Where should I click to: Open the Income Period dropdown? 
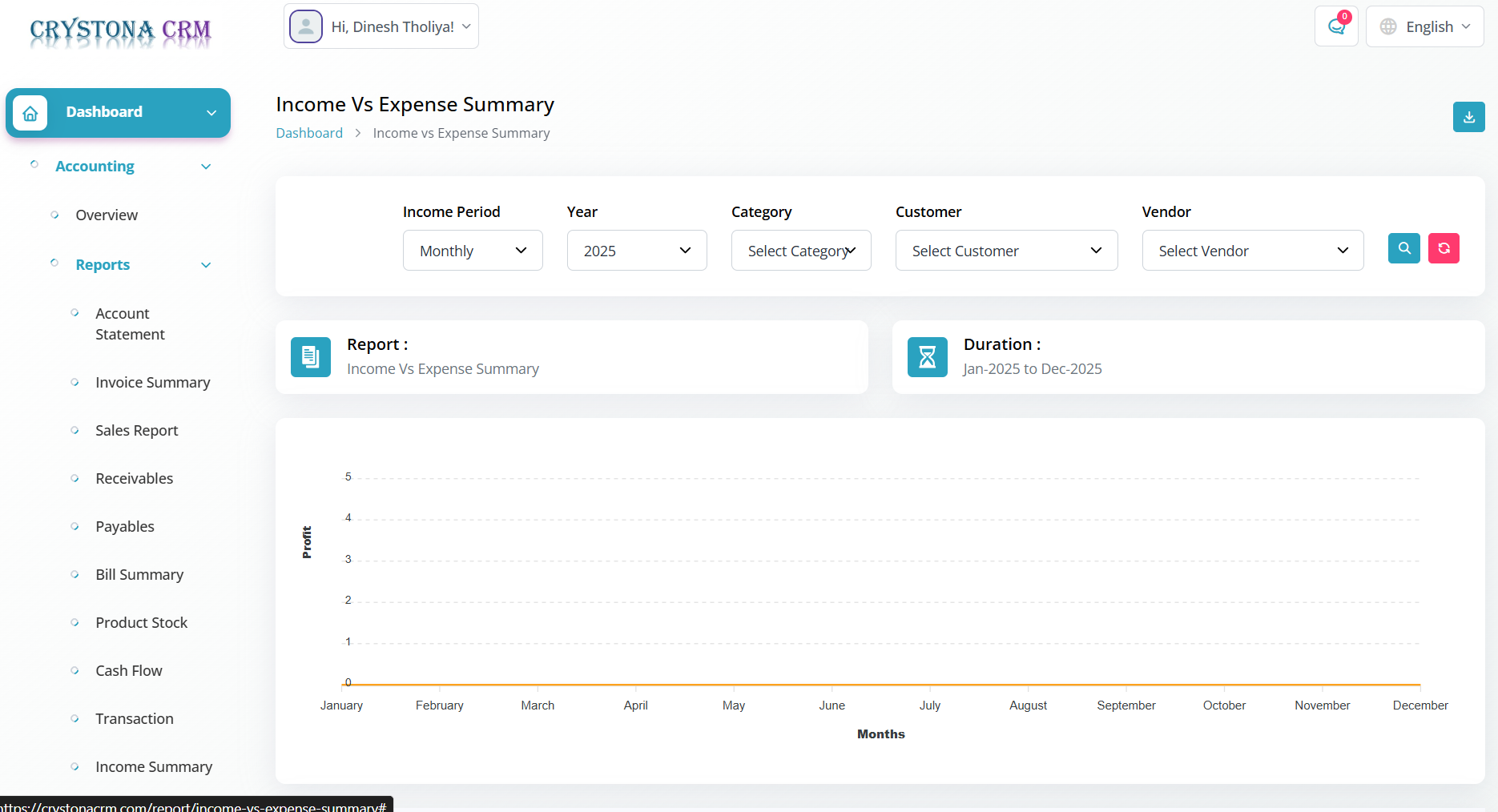coord(473,251)
